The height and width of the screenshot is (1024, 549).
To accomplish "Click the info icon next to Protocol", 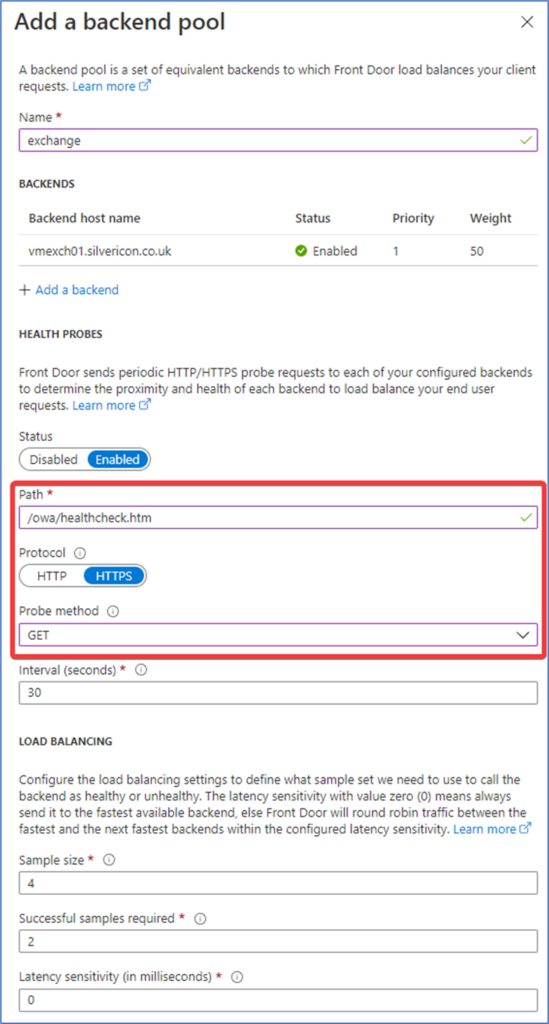I will [x=80, y=553].
